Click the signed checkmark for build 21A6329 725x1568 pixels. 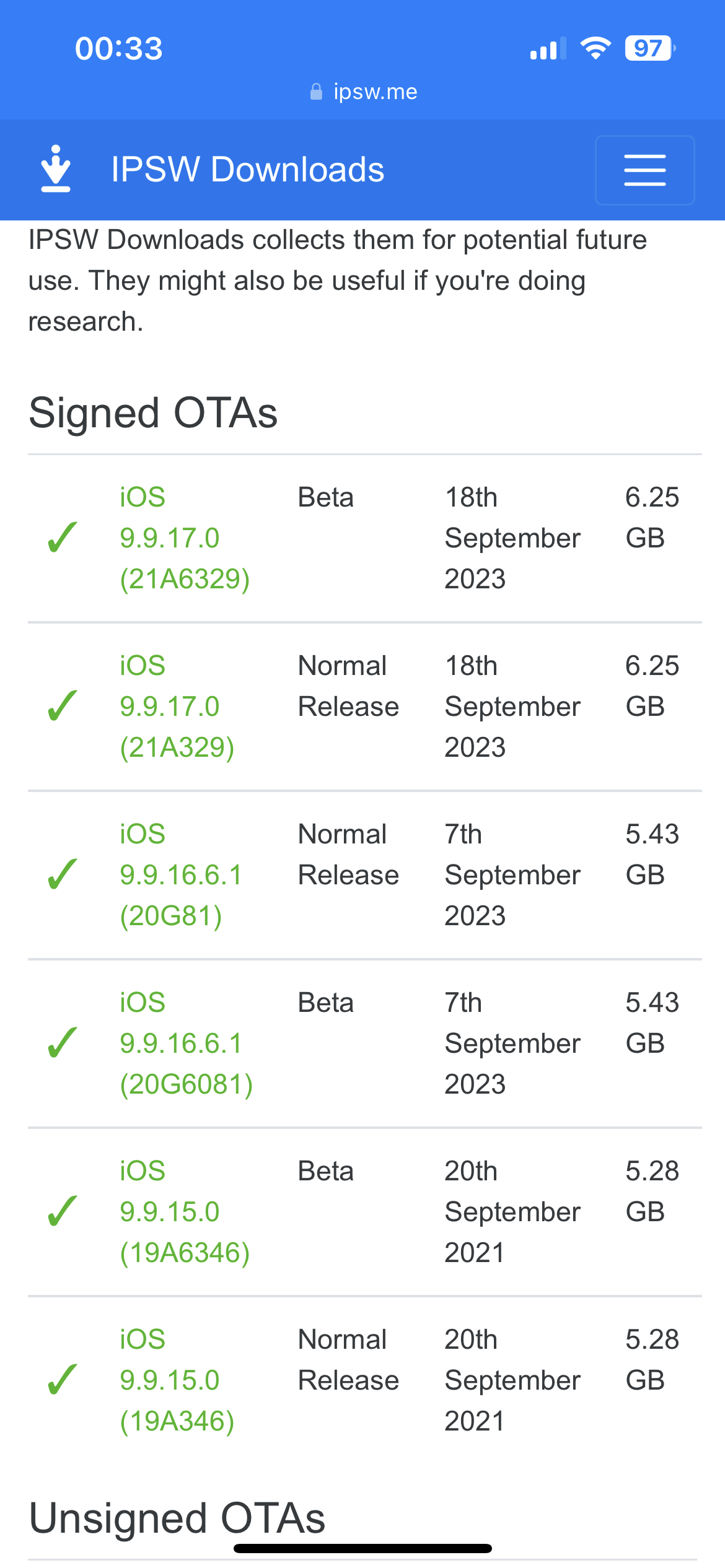coord(63,537)
